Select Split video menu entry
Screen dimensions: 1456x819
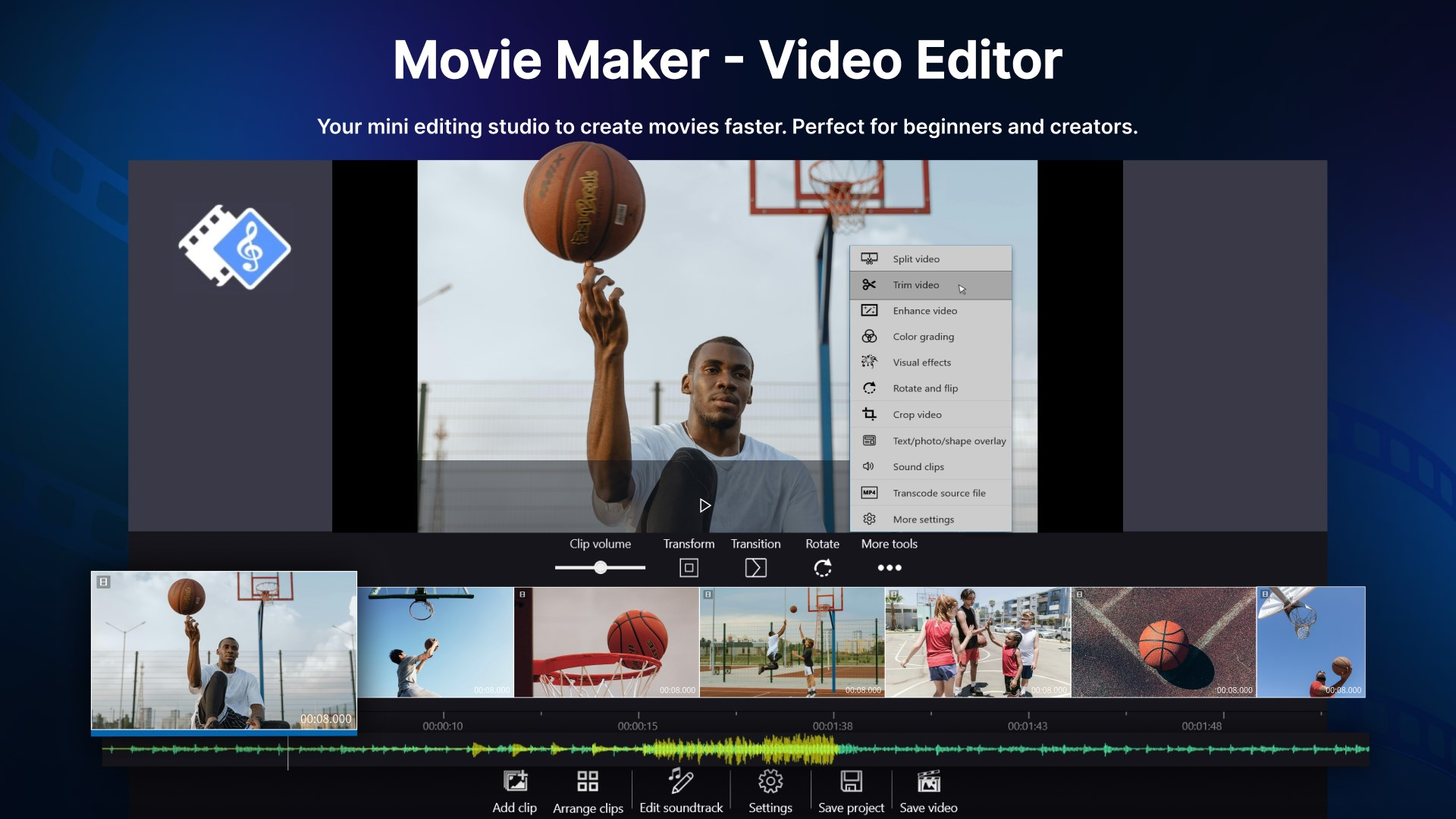[x=930, y=259]
